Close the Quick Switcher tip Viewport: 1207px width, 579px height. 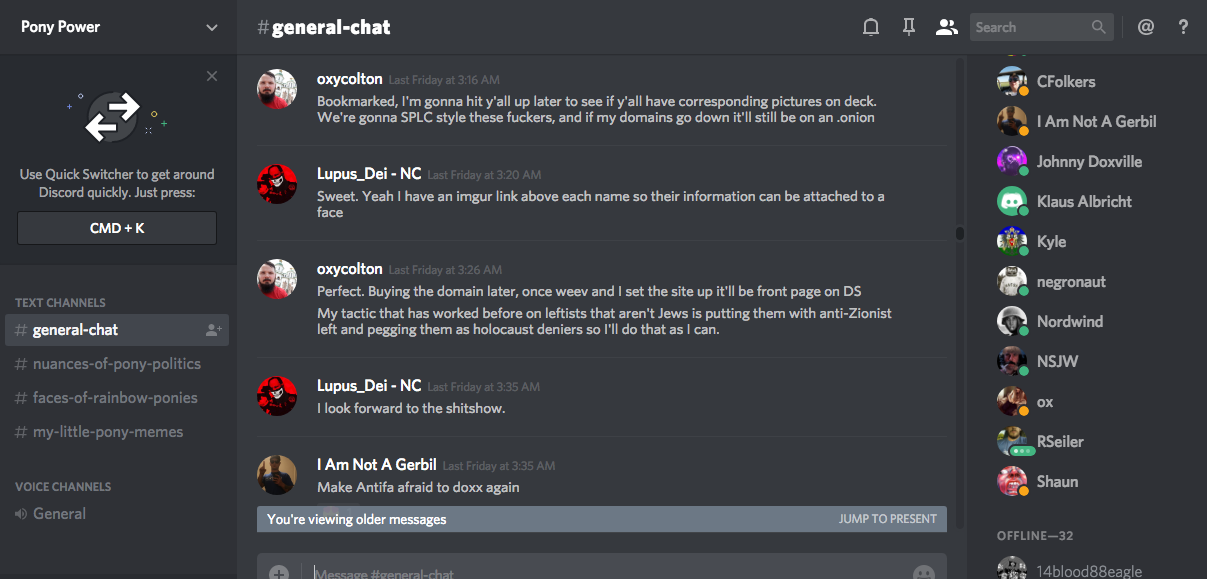tap(212, 76)
